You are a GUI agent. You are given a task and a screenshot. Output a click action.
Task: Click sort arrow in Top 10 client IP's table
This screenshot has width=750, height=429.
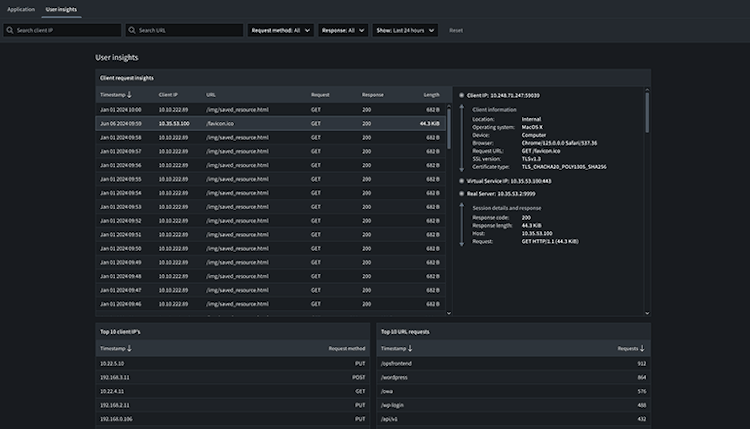[130, 348]
